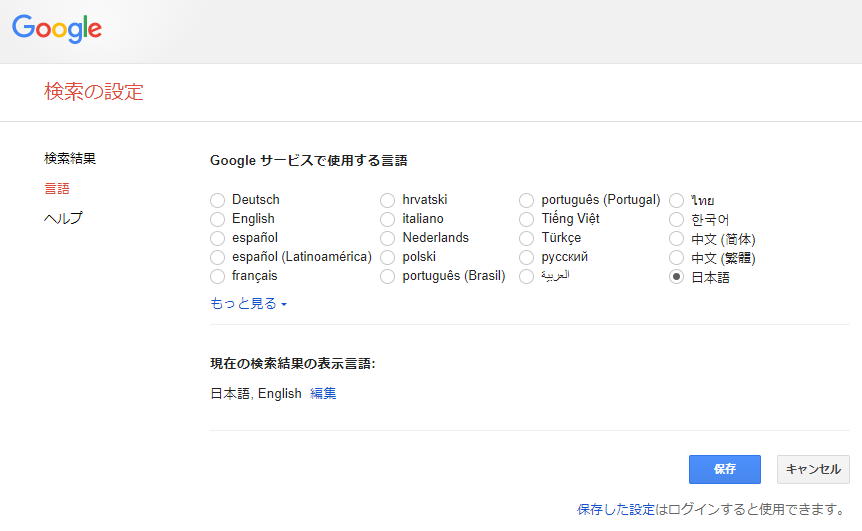Click the blue 保存 button
862x531 pixels.
click(725, 469)
